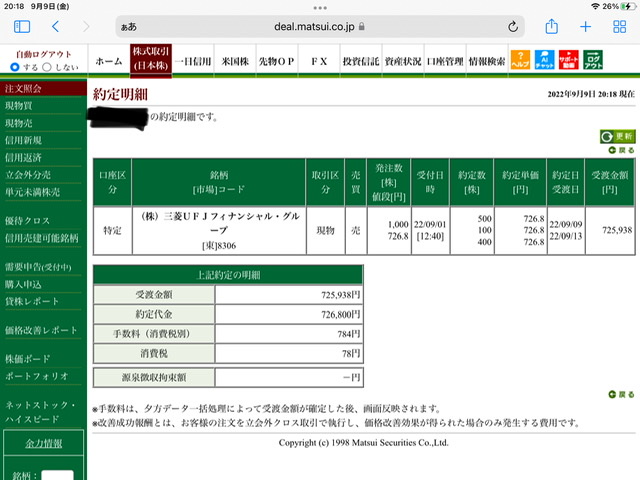
Task: Click the lower 戻る back link
Action: pos(622,394)
